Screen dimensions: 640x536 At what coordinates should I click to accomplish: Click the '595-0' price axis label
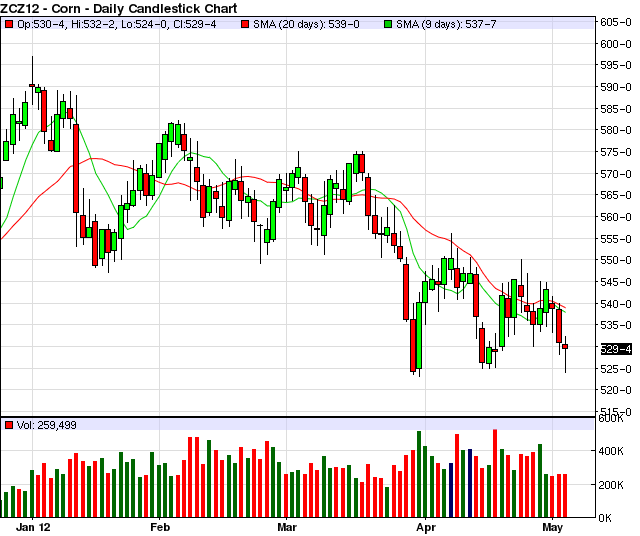tap(616, 65)
